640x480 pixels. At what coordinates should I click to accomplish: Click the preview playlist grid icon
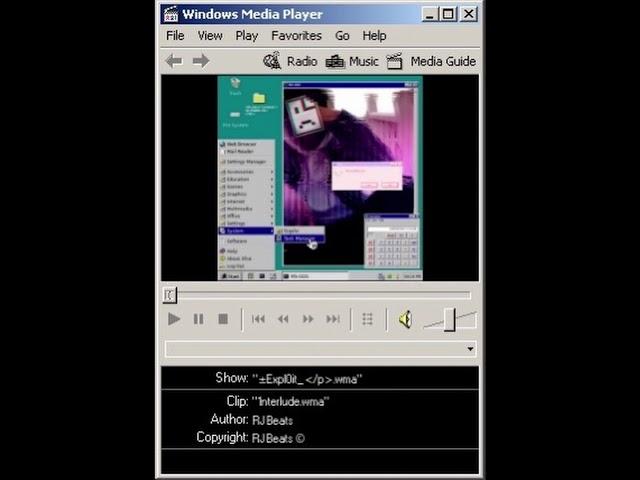click(367, 319)
